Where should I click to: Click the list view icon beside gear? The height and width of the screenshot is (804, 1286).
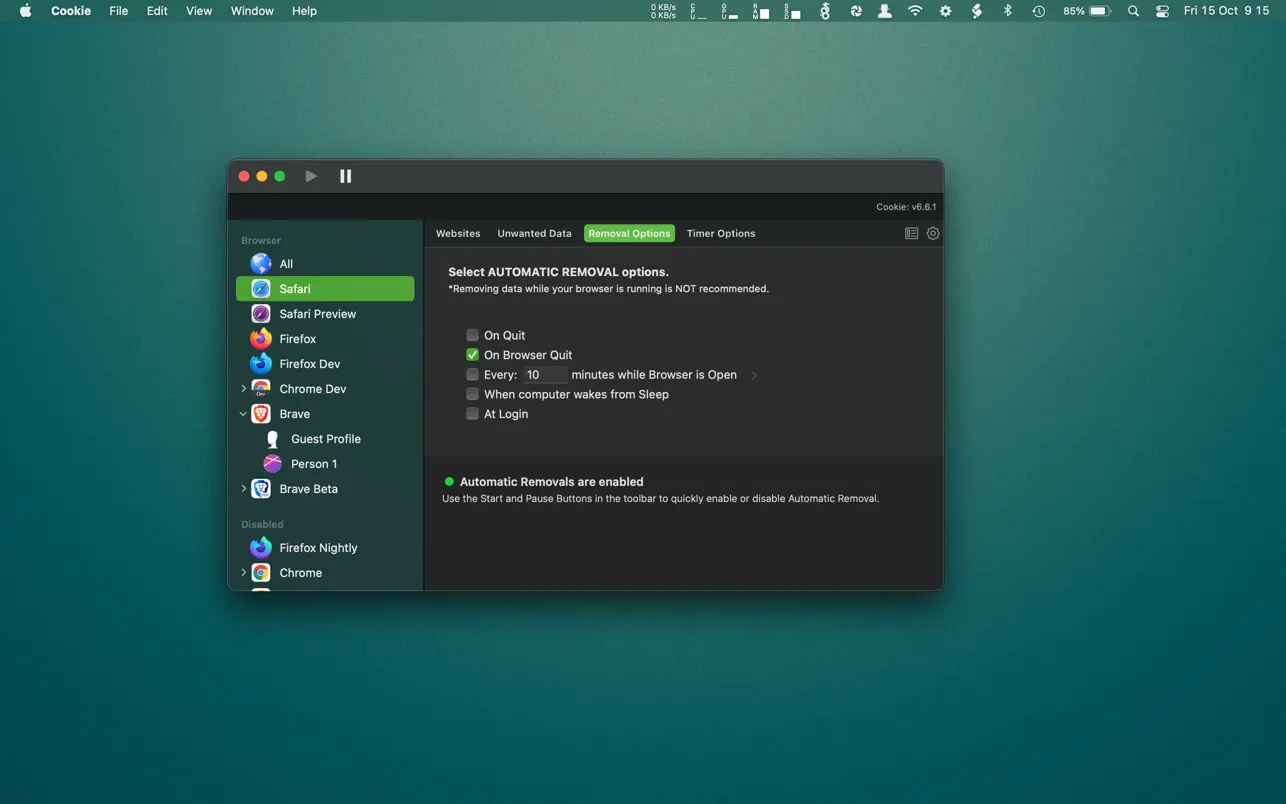coord(911,233)
